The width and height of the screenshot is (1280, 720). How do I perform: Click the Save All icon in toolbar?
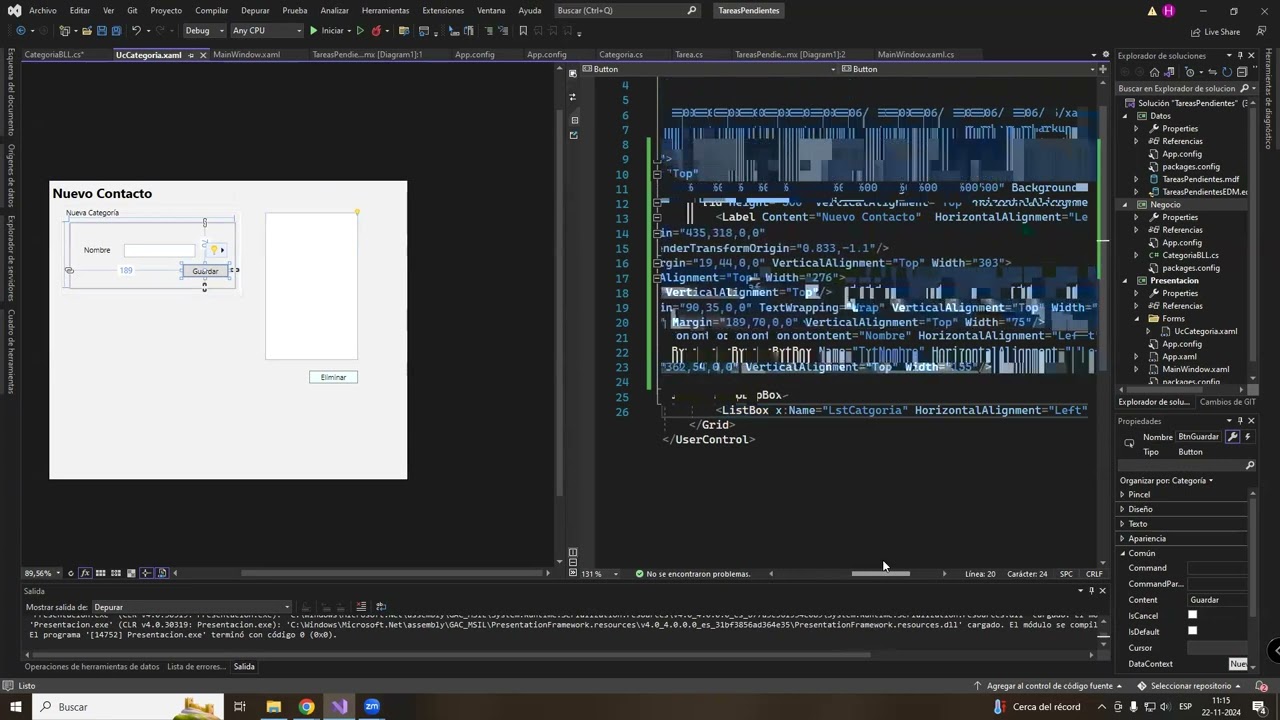point(115,30)
